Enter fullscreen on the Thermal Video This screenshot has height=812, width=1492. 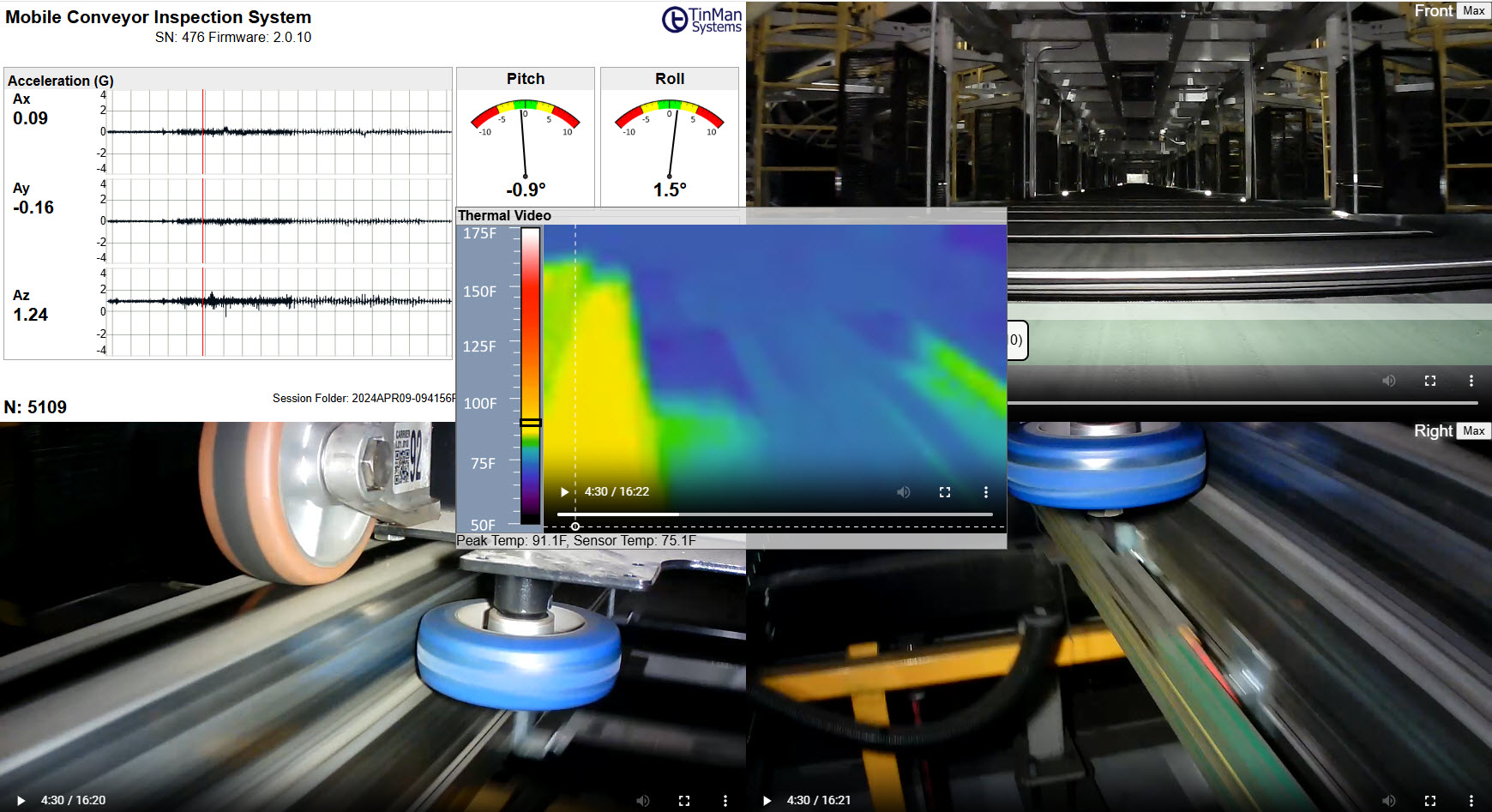945,492
